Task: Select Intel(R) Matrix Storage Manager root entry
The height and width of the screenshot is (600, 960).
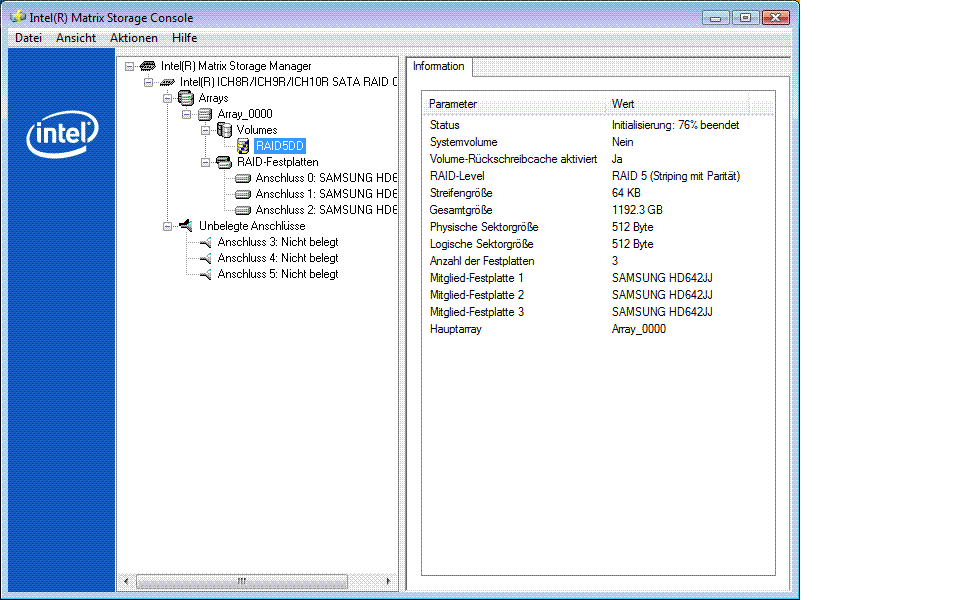Action: pos(236,66)
